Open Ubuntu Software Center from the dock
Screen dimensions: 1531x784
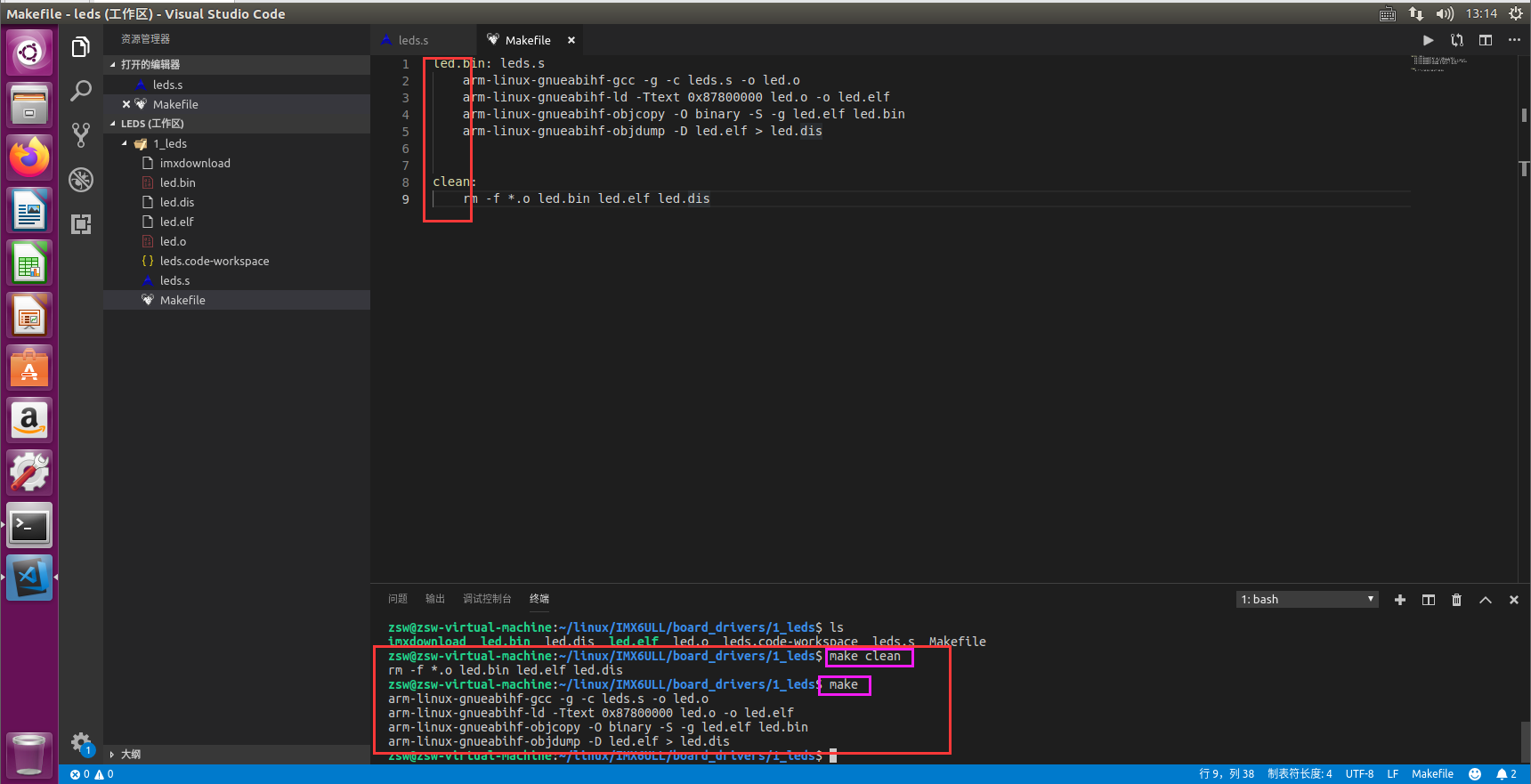pos(29,368)
